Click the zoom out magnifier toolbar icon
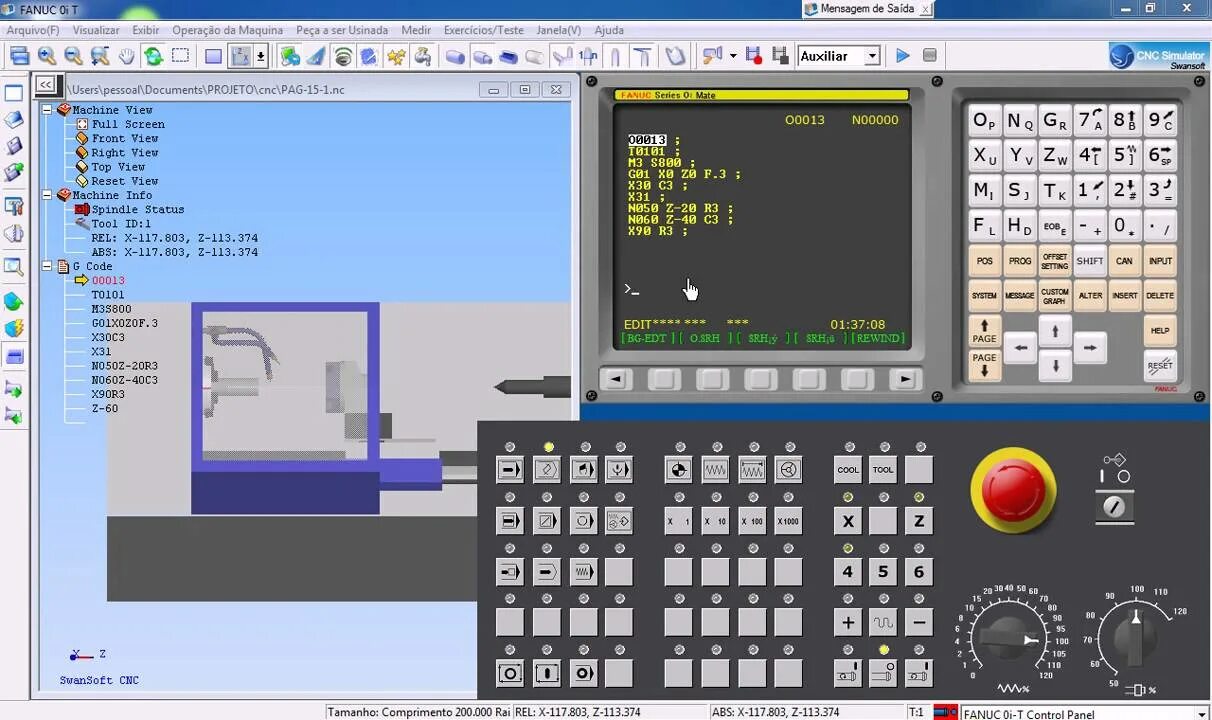The height and width of the screenshot is (720, 1212). point(73,56)
